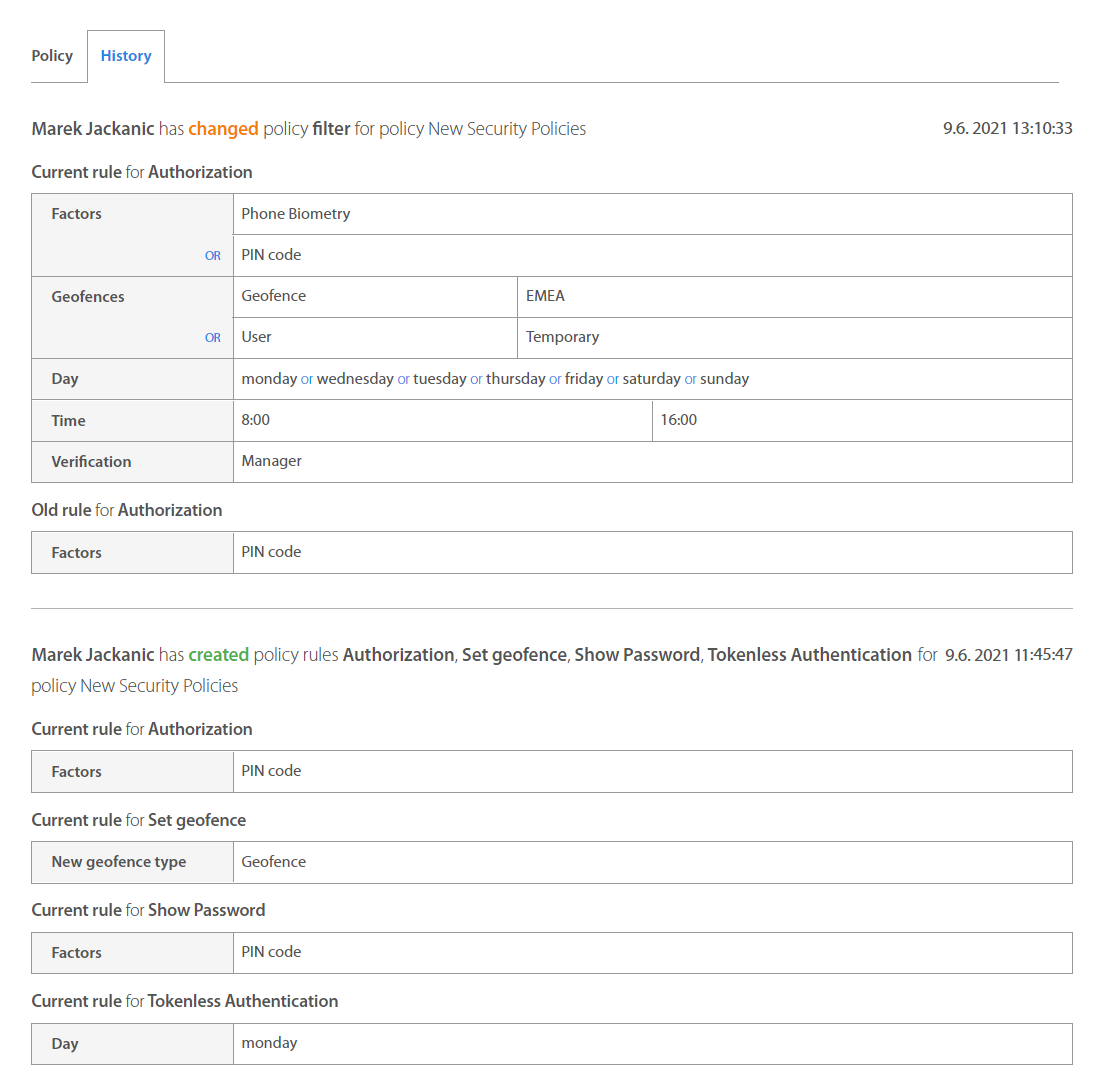The image size is (1096, 1089).
Task: Click the orange 'changed' status word
Action: point(223,129)
